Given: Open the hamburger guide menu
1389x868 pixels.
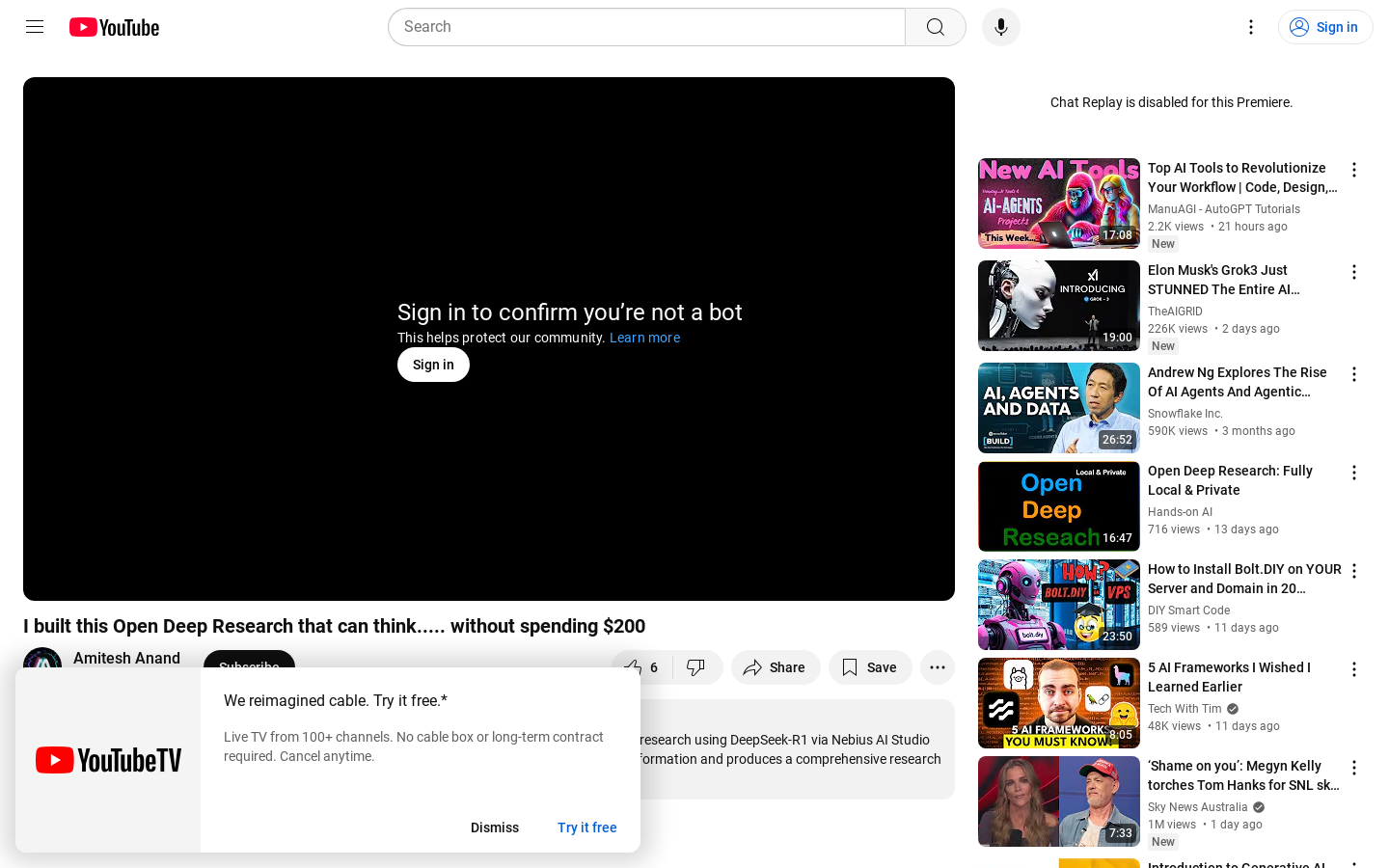Looking at the screenshot, I should 35,27.
